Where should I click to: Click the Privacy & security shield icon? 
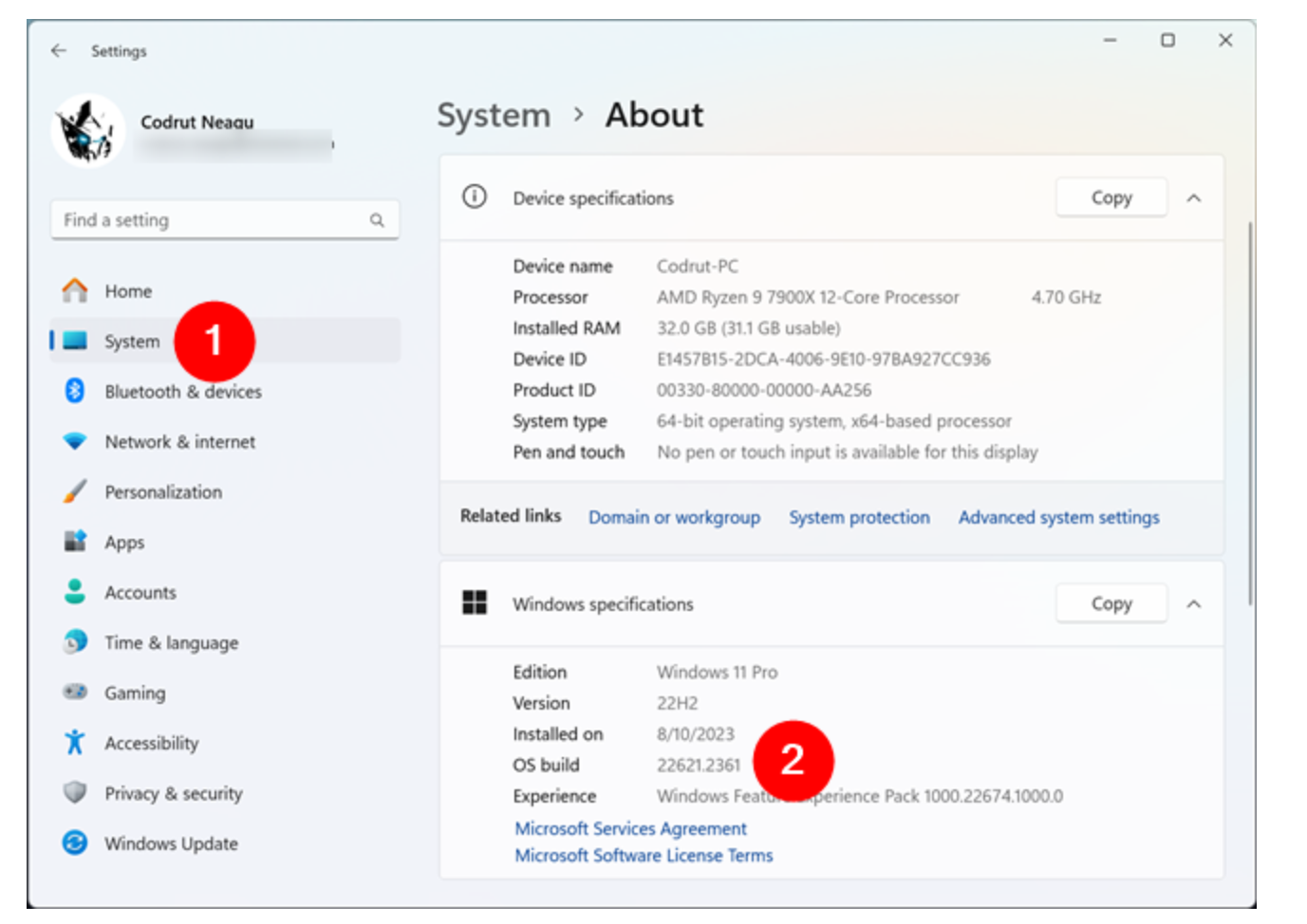click(x=75, y=792)
